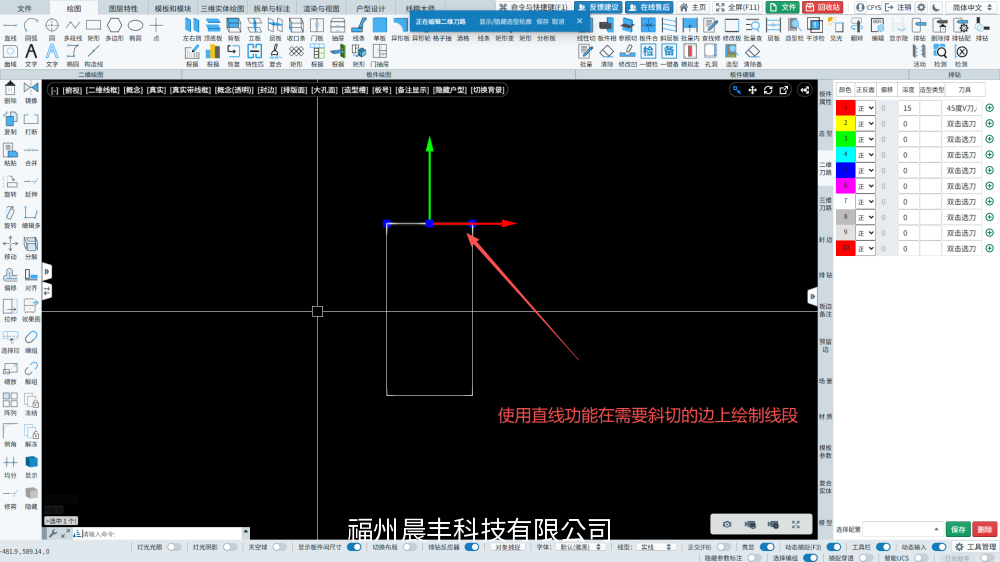Click the 特性匹 property match icon
This screenshot has width=1000, height=562.
point(254,55)
